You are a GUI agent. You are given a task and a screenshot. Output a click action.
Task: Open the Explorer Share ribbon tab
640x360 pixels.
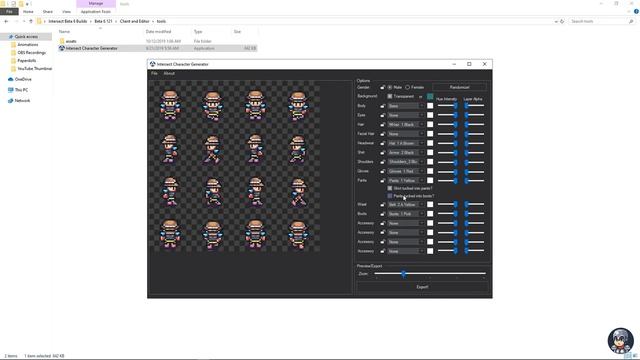coord(48,11)
